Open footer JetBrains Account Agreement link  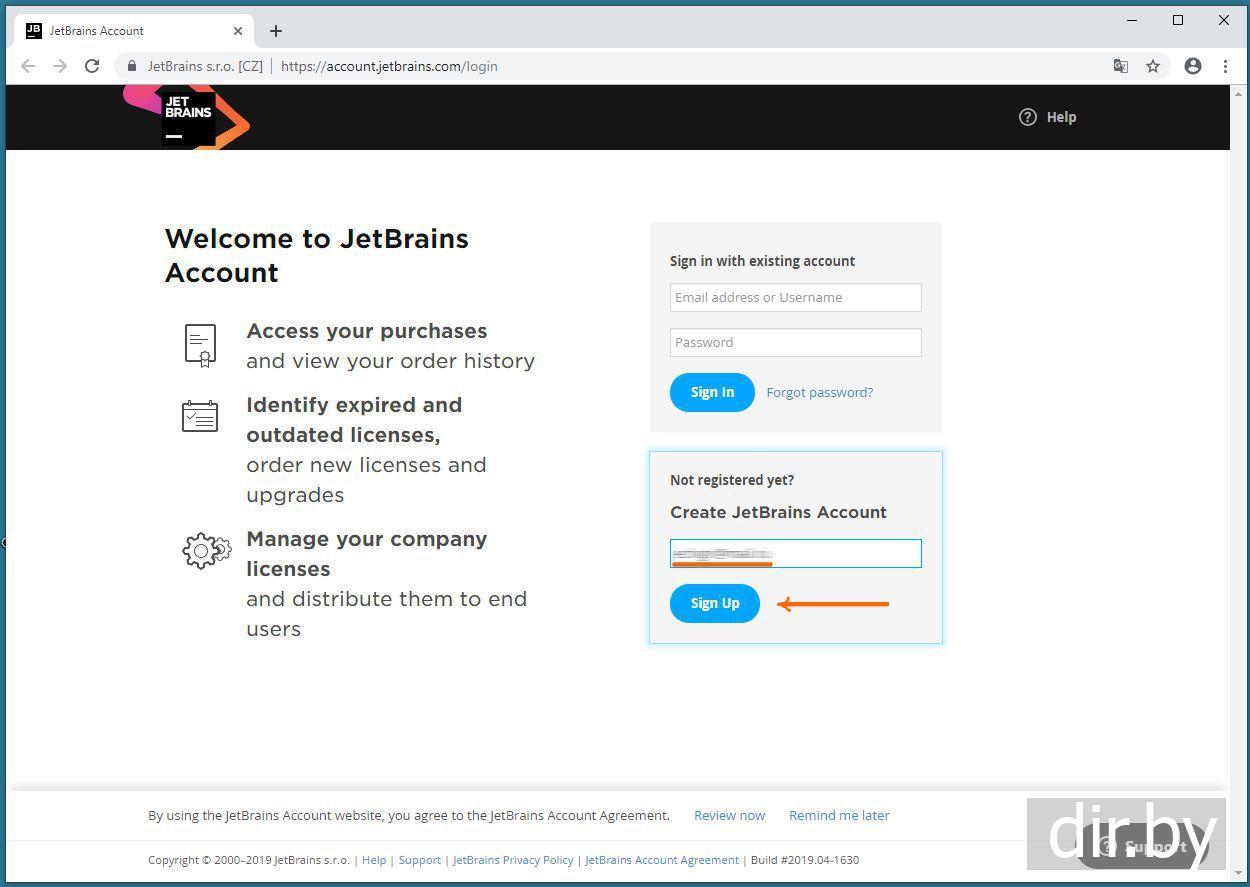(662, 860)
